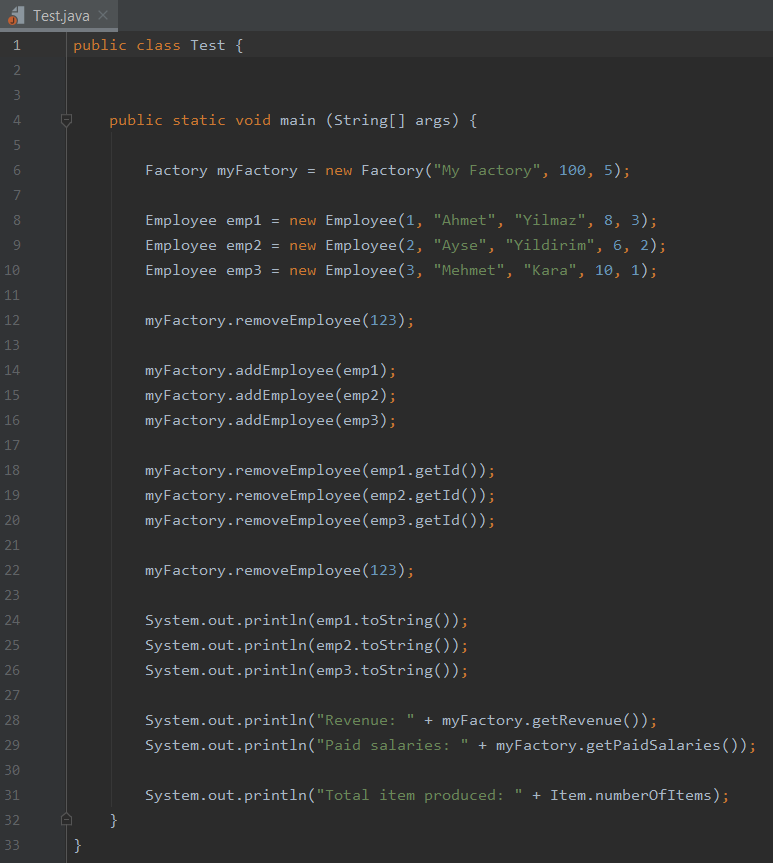The height and width of the screenshot is (863, 773).
Task: Click Item.numberOfItems on line 31
Action: pyautogui.click(x=631, y=795)
